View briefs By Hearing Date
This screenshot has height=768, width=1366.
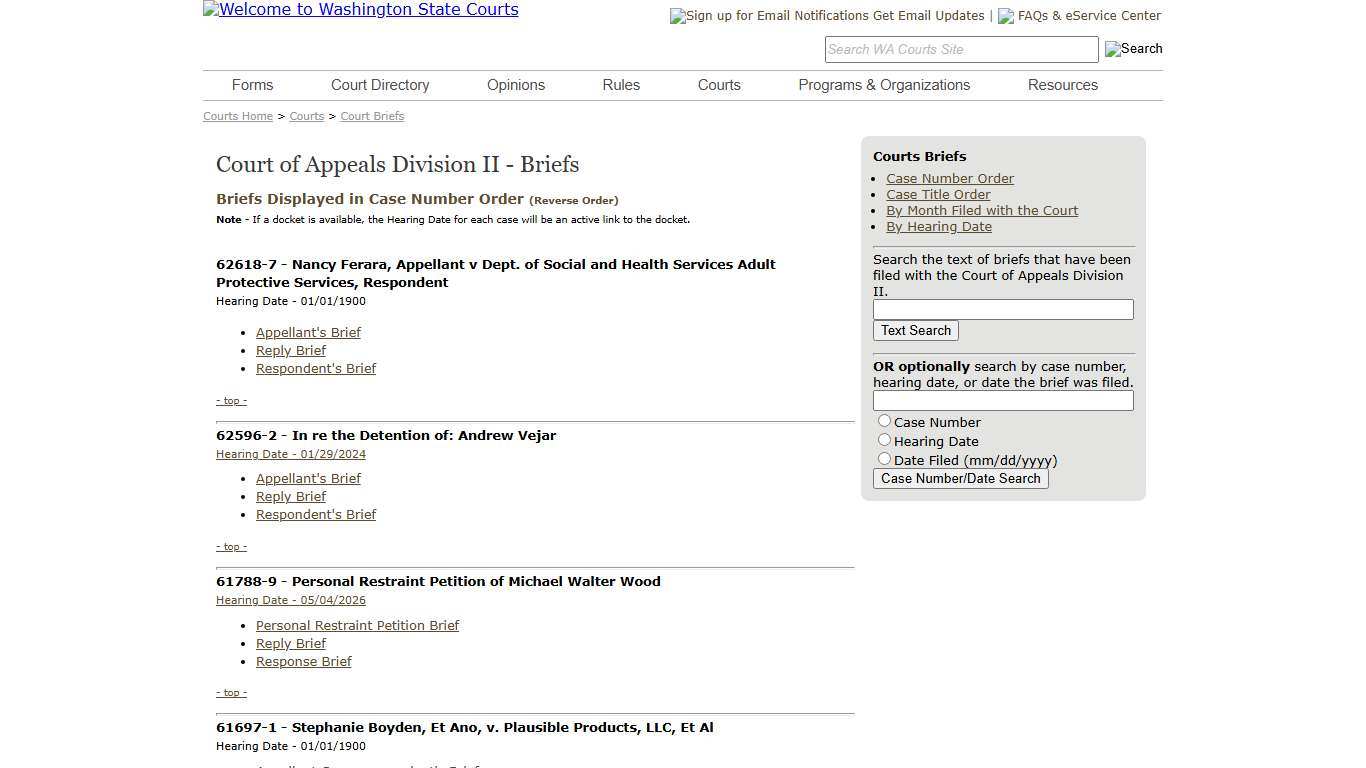pyautogui.click(x=938, y=226)
